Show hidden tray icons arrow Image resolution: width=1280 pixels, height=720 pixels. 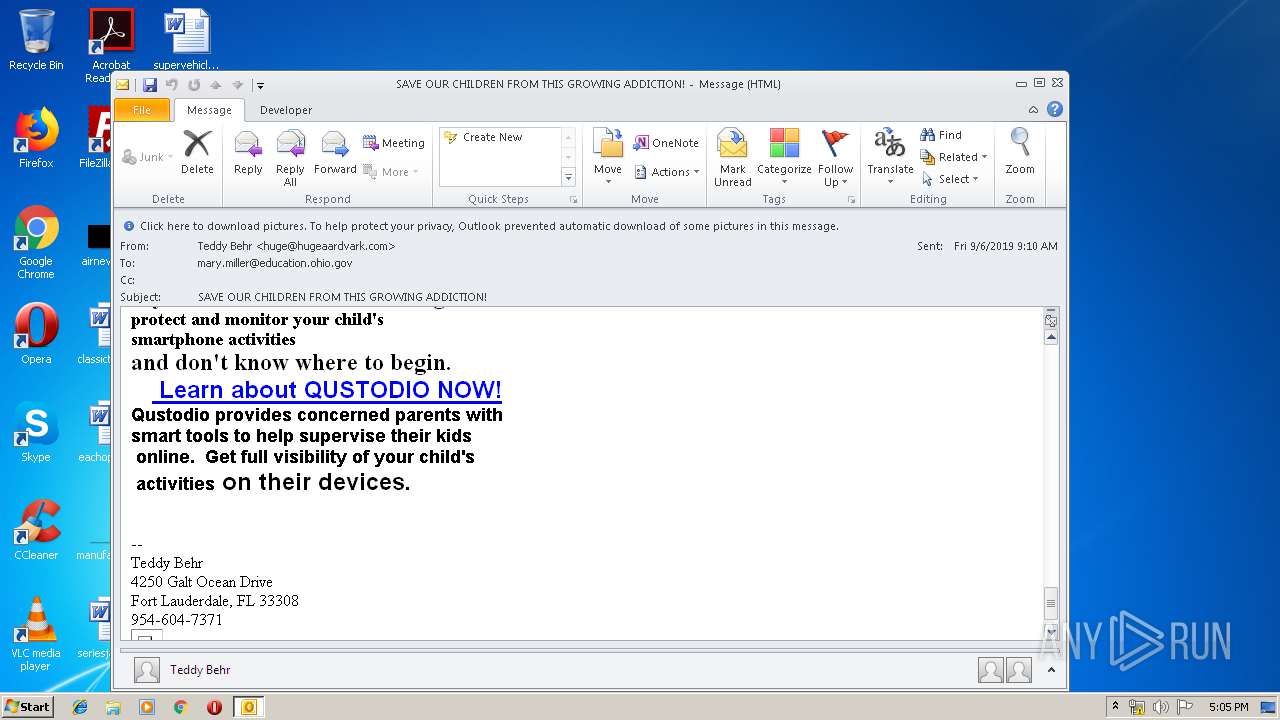[x=1115, y=707]
